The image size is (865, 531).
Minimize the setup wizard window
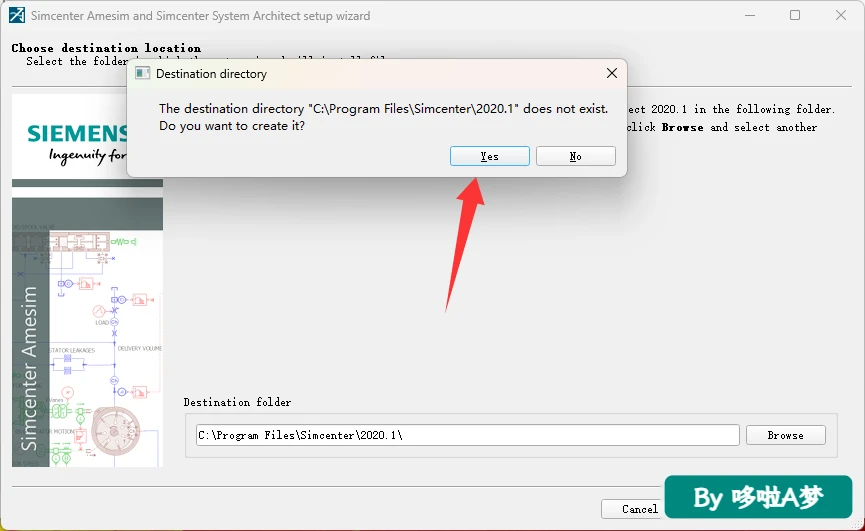[x=750, y=15]
